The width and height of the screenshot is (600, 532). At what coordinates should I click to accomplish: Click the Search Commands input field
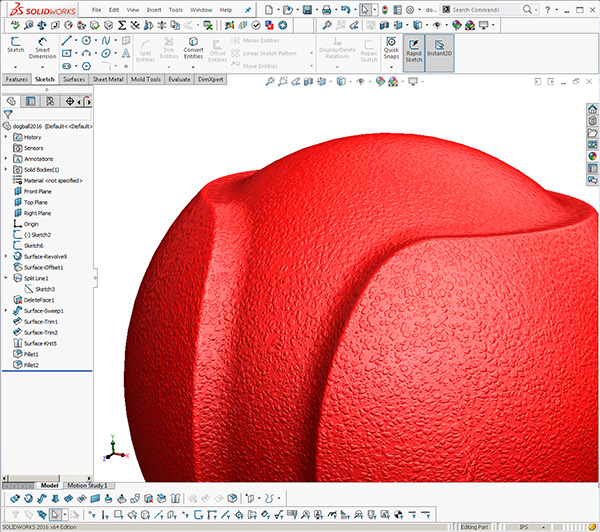click(x=483, y=9)
